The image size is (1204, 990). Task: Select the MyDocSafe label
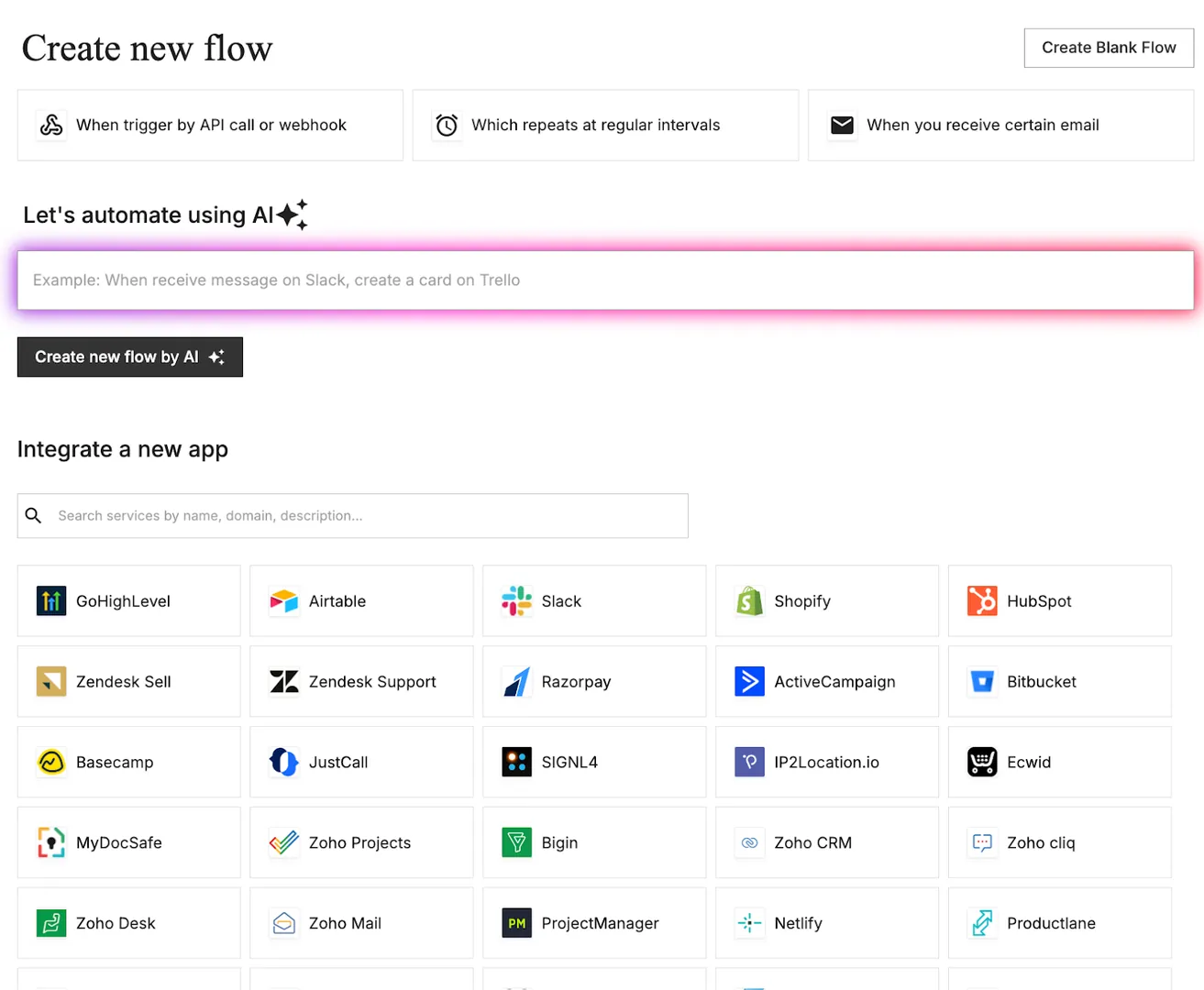click(119, 843)
